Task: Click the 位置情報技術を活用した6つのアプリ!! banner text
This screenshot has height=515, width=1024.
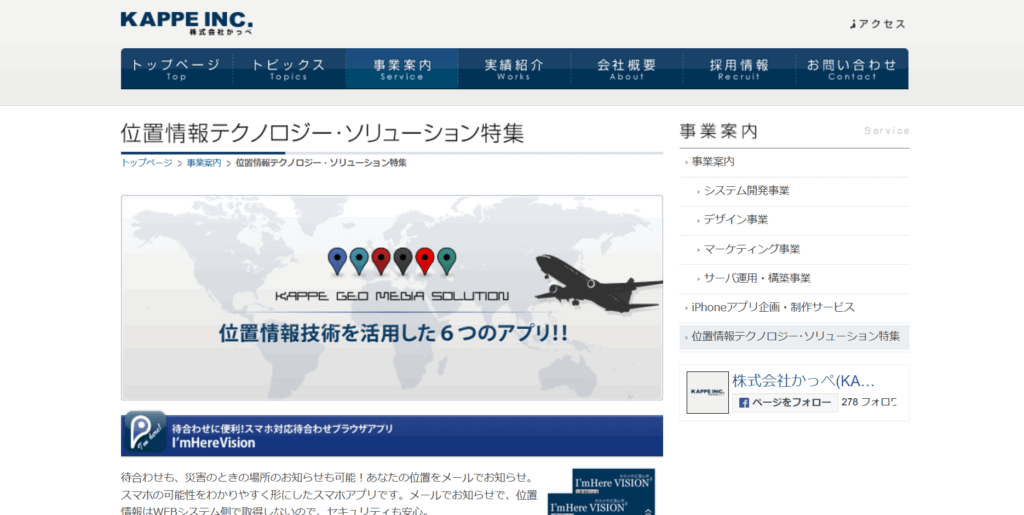Action: 393,333
